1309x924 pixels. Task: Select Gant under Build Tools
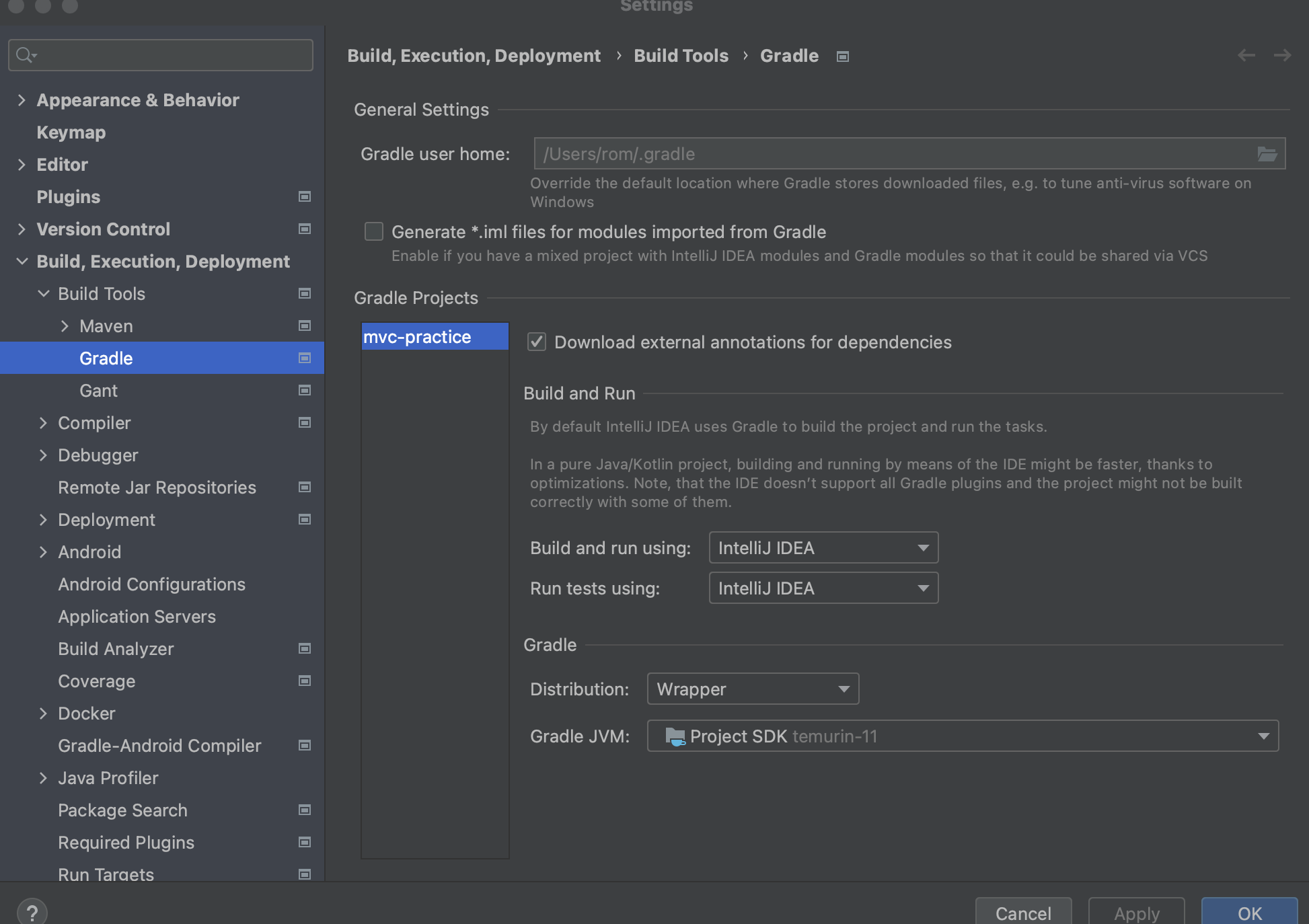coord(98,391)
